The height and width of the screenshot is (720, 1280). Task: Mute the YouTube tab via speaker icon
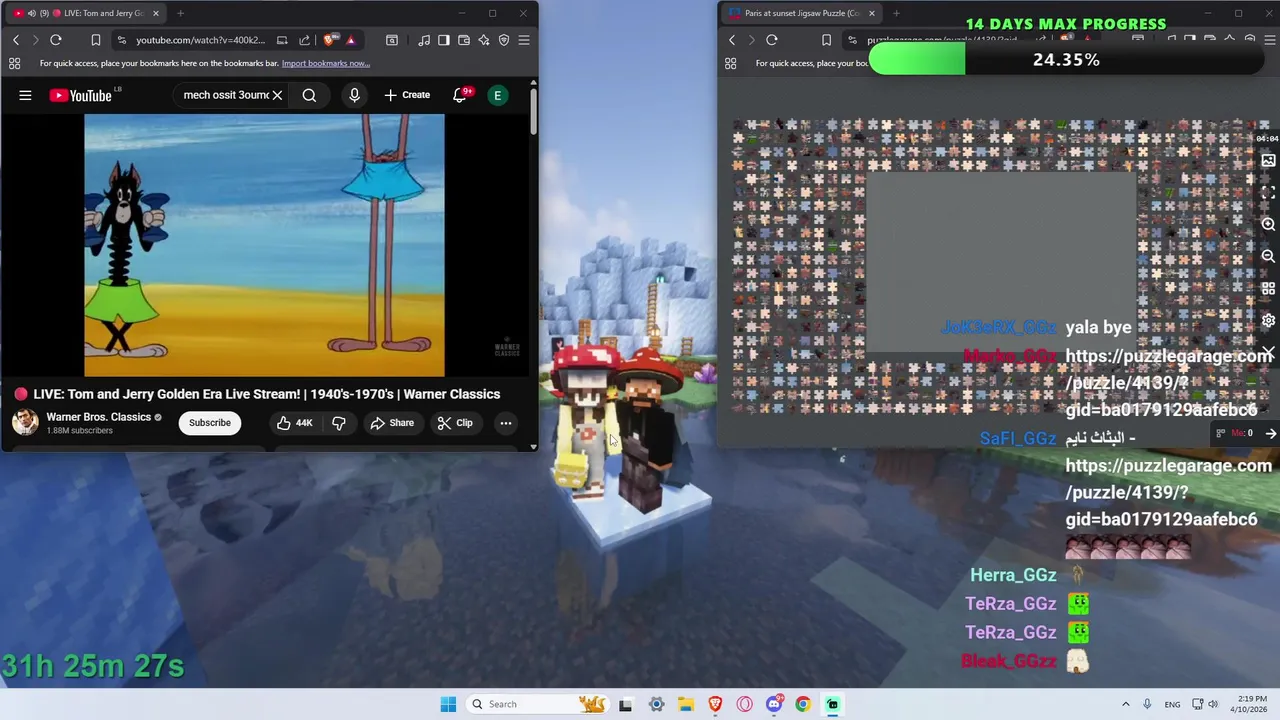[x=31, y=13]
